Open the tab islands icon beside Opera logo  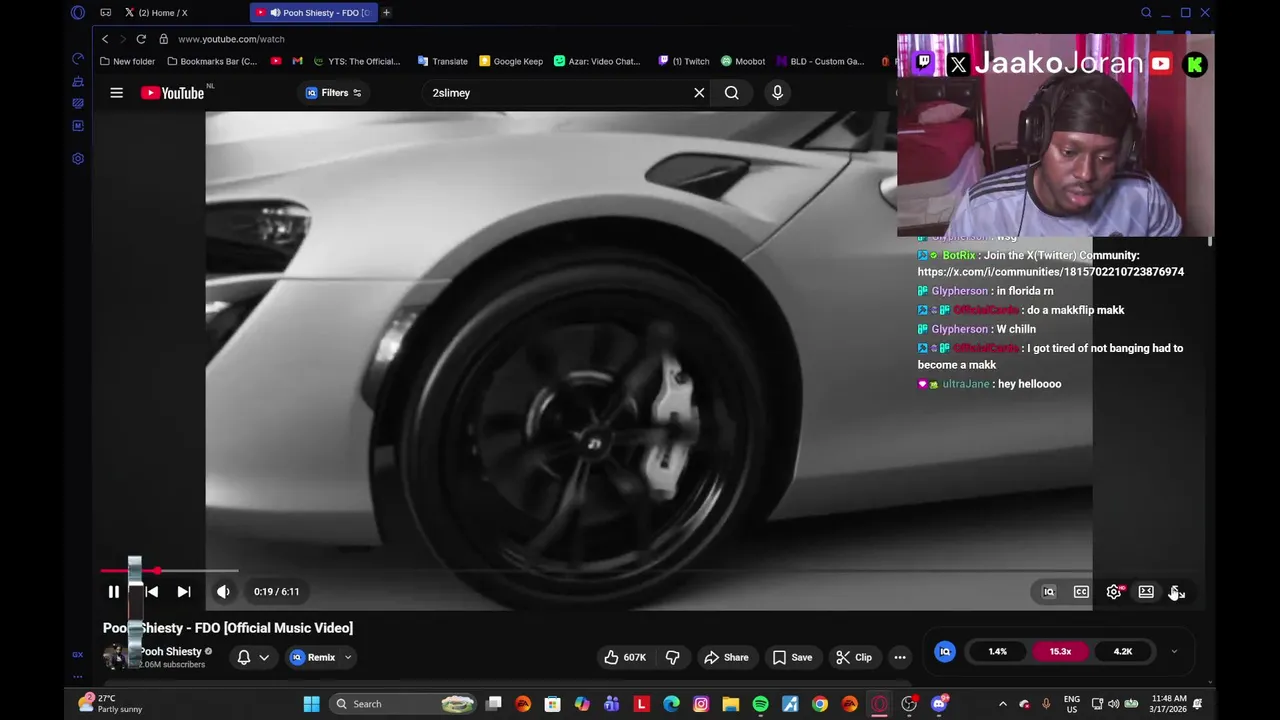click(x=105, y=13)
